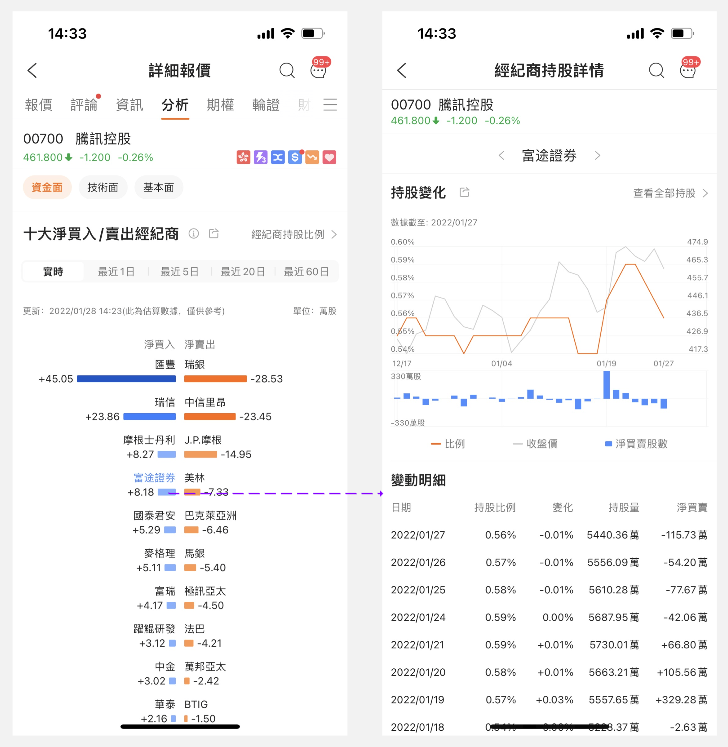Tap the J.P.摩根 broker name
This screenshot has height=747, width=728.
[x=203, y=440]
